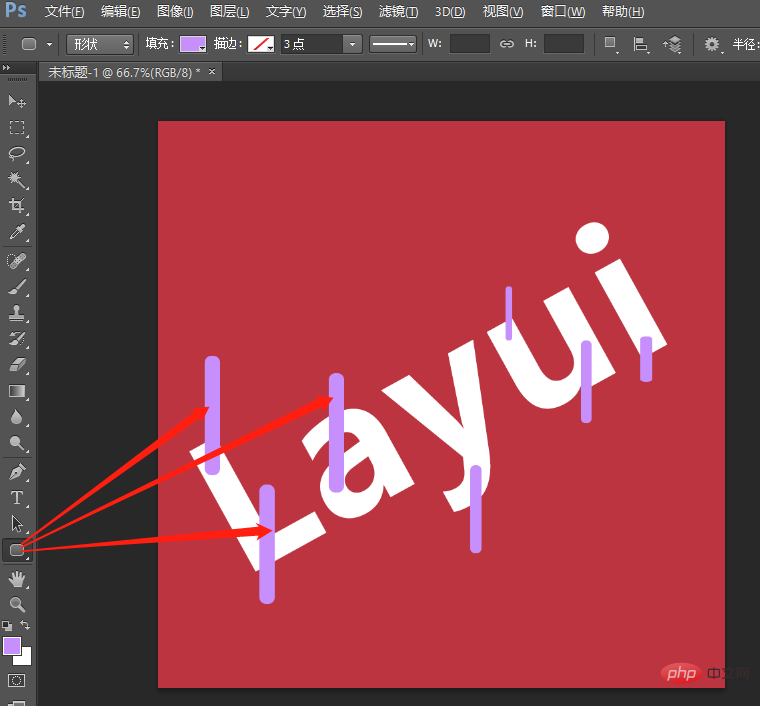The image size is (760, 706).
Task: Open the fill color picker
Action: pos(193,44)
